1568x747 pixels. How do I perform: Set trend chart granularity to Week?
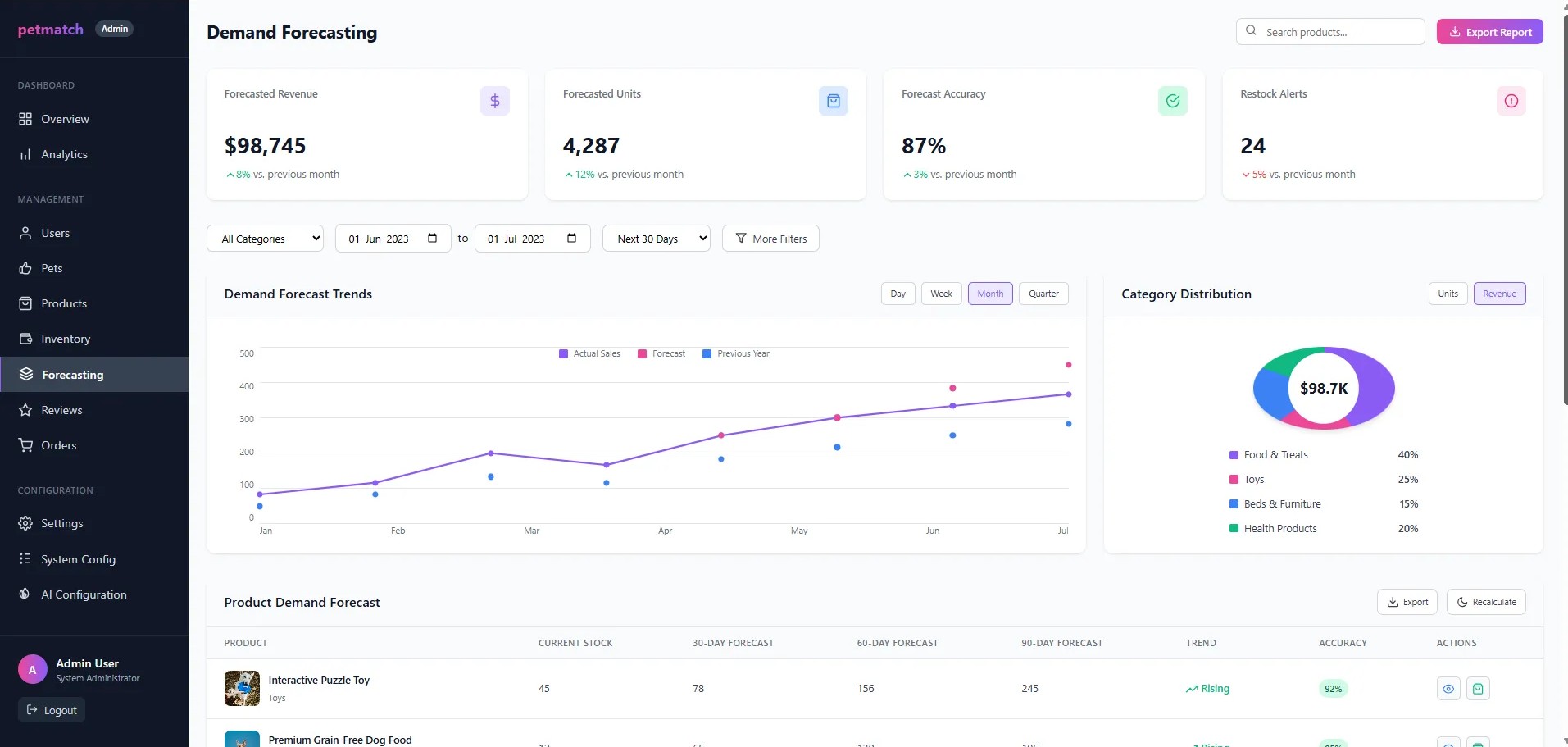[x=941, y=294]
